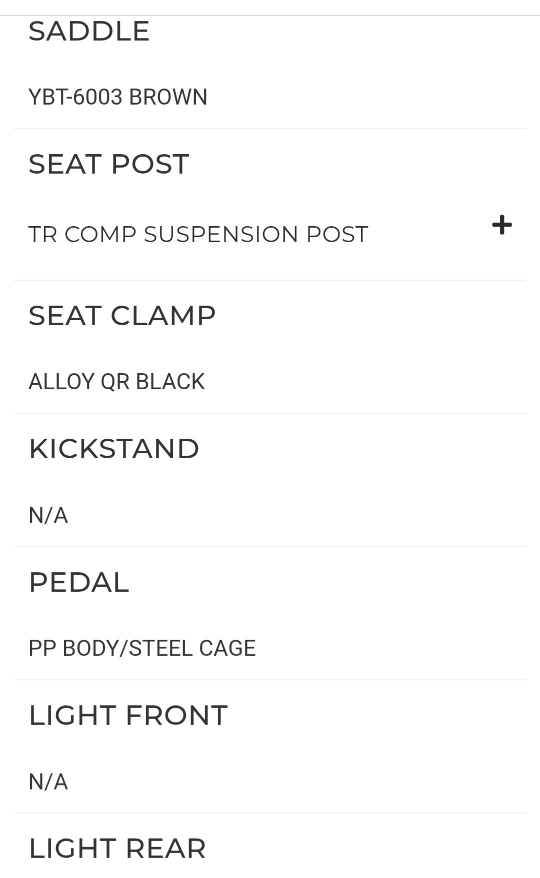Open the TR COMP SUSPENSION POST entry
This screenshot has width=540, height=878.
coord(198,234)
